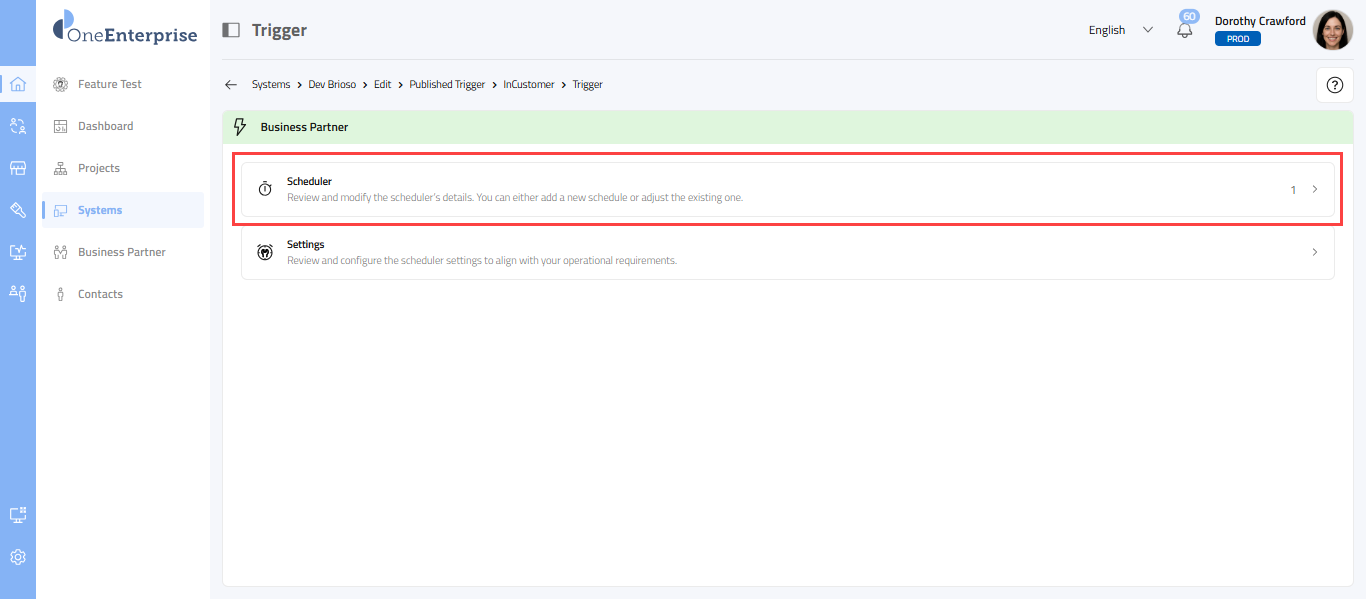Open Contacts in the sidebar menu
Image resolution: width=1366 pixels, height=599 pixels.
[100, 294]
